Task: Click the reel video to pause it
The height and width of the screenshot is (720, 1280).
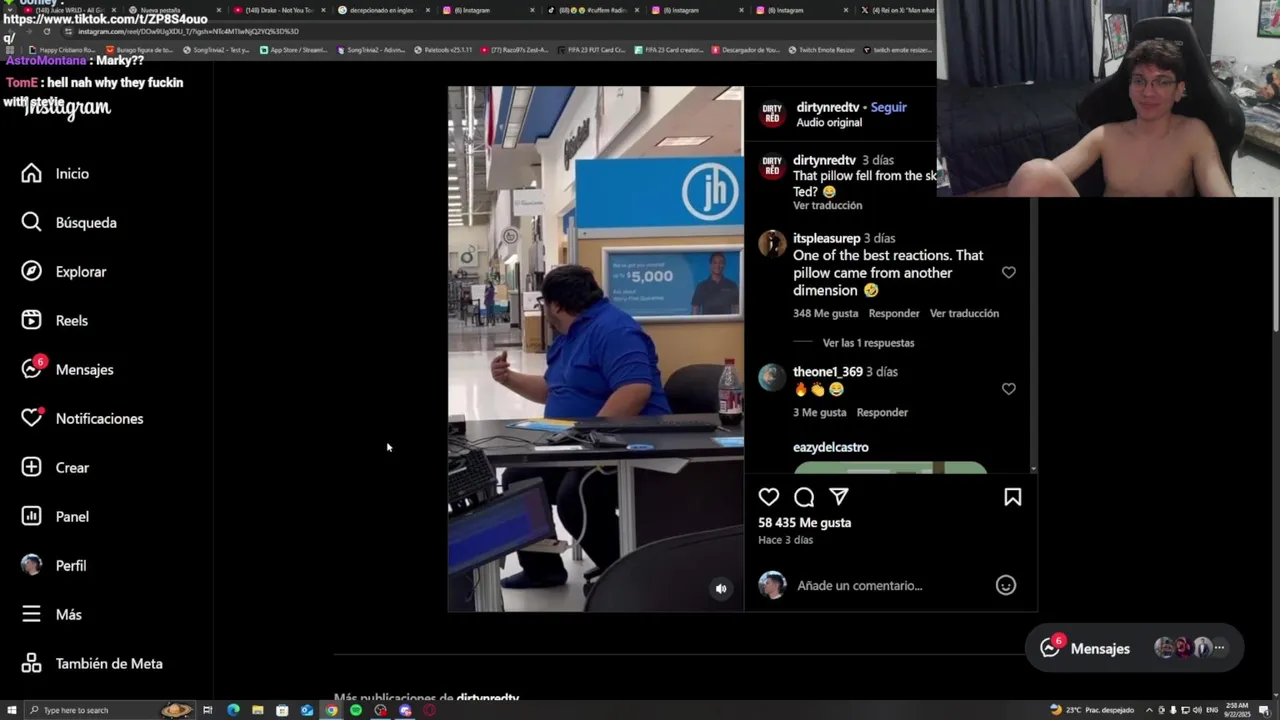Action: pyautogui.click(x=595, y=348)
